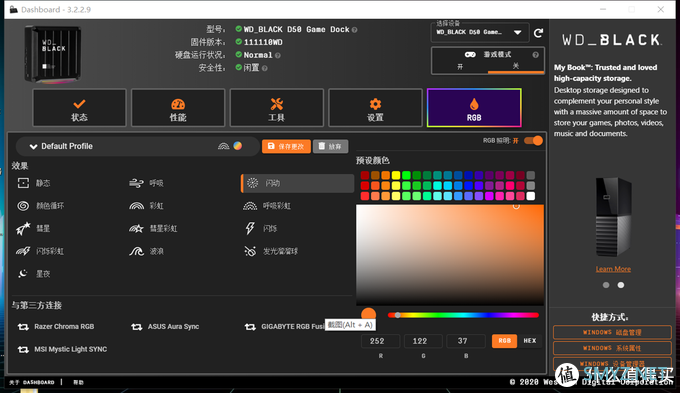This screenshot has width=680, height=393.
Task: Click info icon beside WD_BLACK D50 Game Dock
Action: point(354,30)
